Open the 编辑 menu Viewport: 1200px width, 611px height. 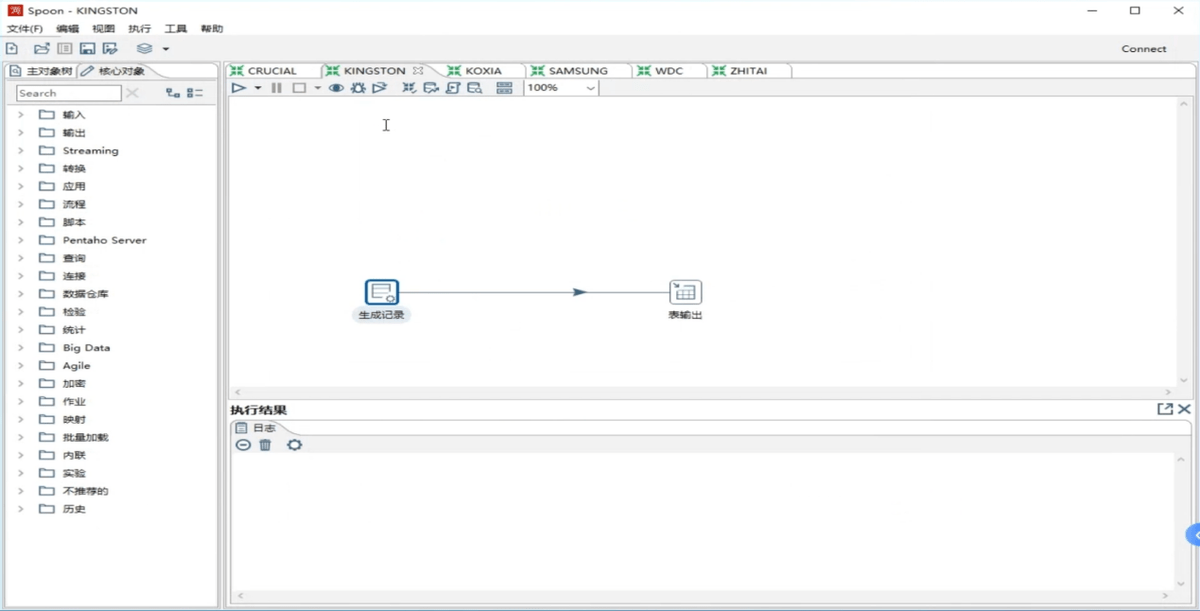tap(67, 29)
